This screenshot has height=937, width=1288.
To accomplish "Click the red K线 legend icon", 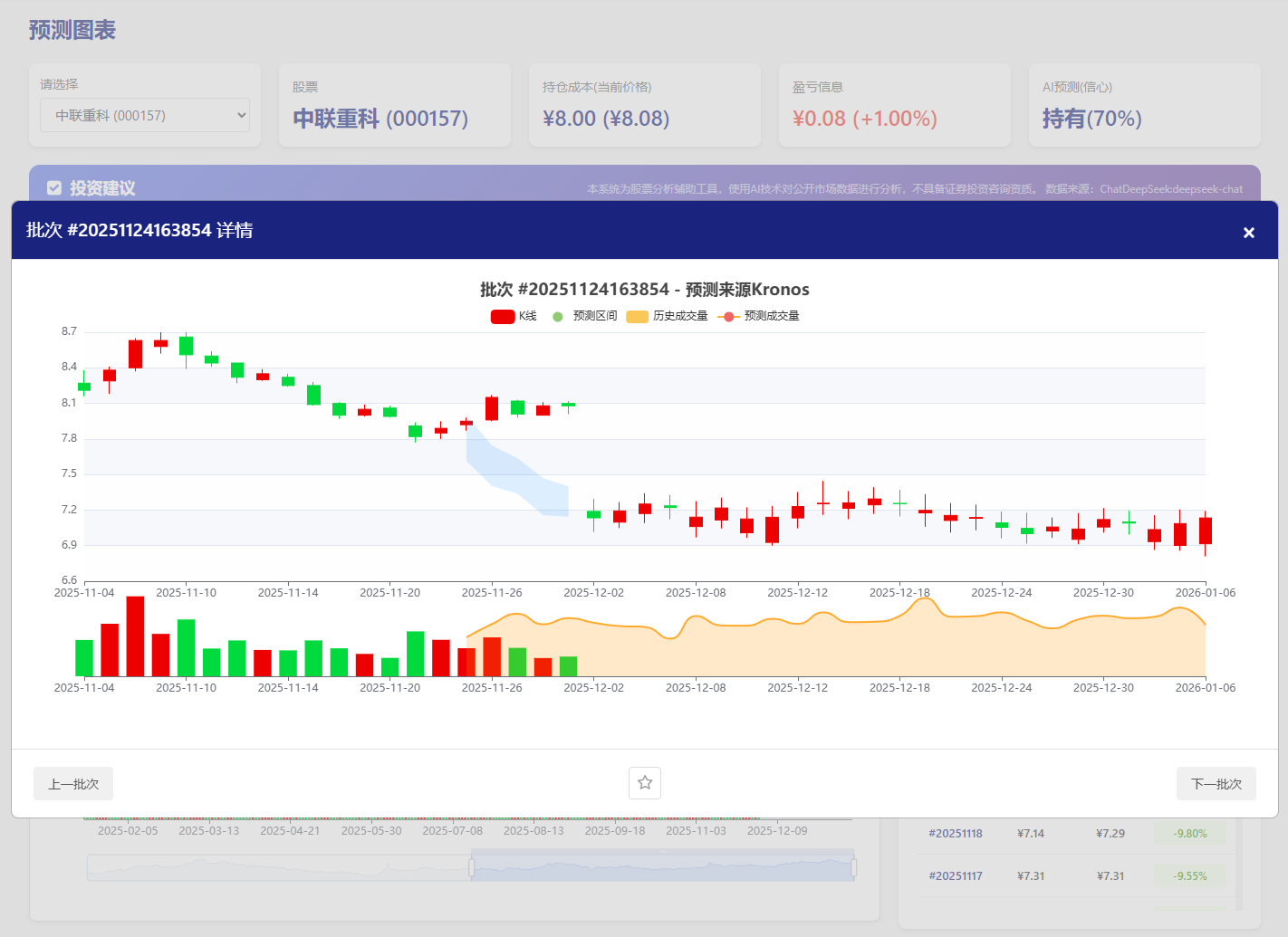I will (x=503, y=316).
